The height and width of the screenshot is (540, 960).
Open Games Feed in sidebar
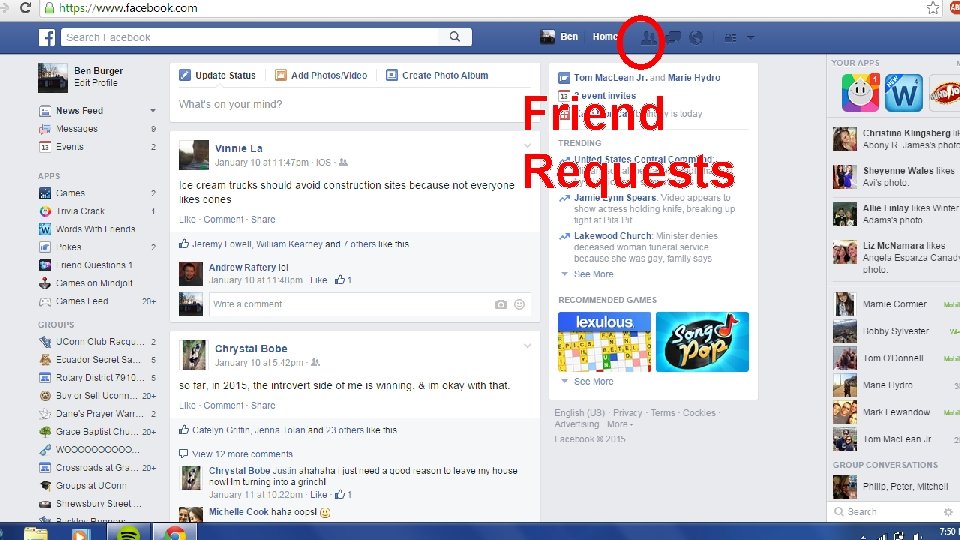pos(82,301)
